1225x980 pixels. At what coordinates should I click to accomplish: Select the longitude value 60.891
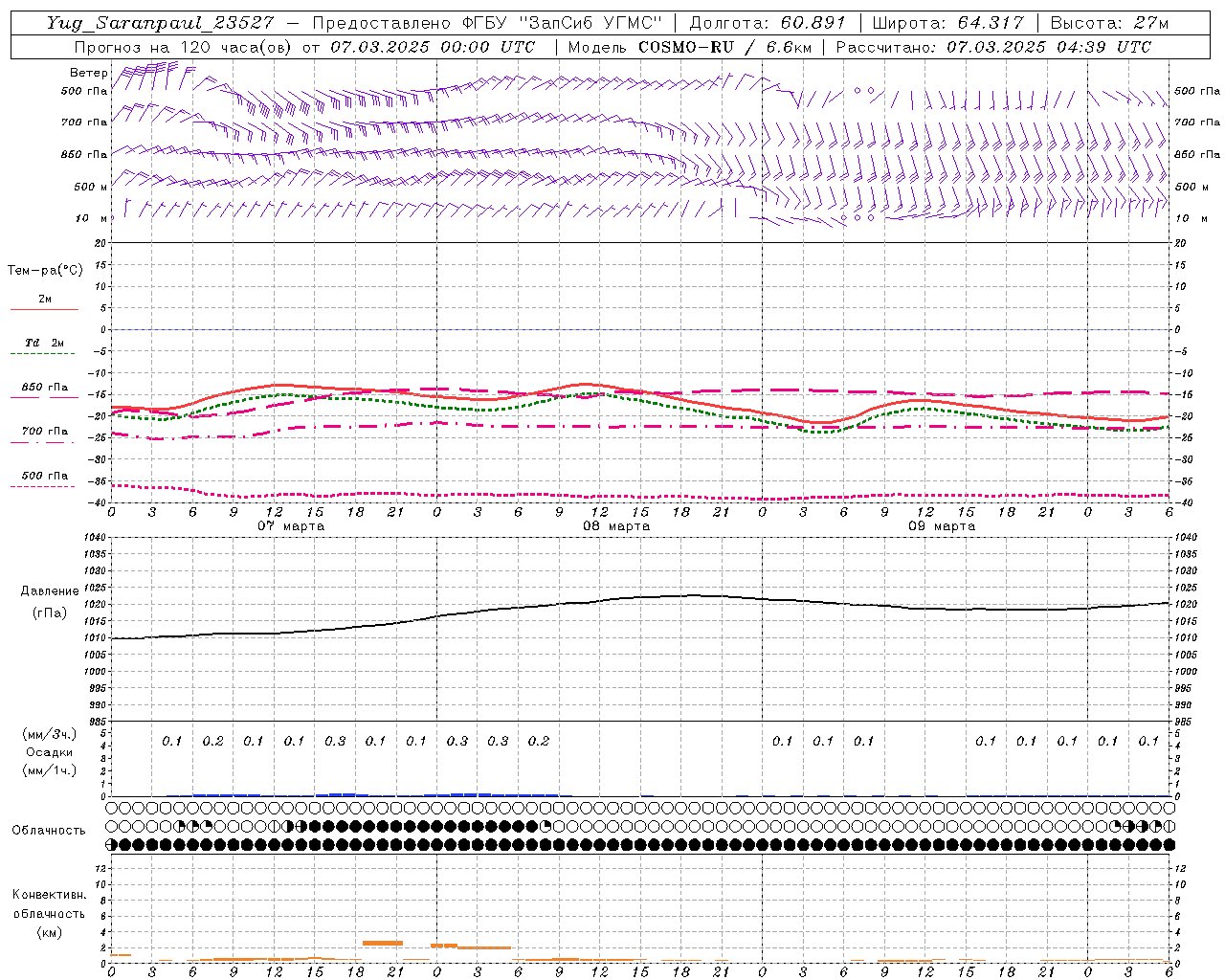click(811, 23)
